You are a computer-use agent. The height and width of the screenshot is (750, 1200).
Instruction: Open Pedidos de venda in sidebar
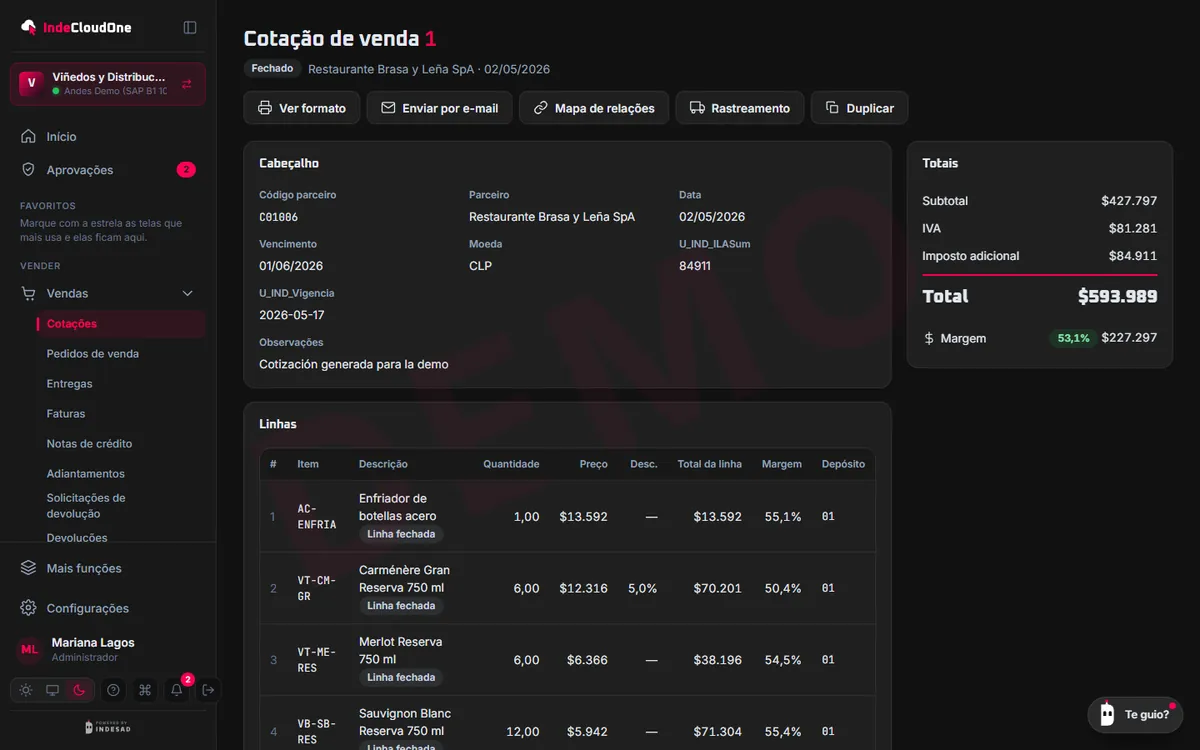click(x=93, y=354)
